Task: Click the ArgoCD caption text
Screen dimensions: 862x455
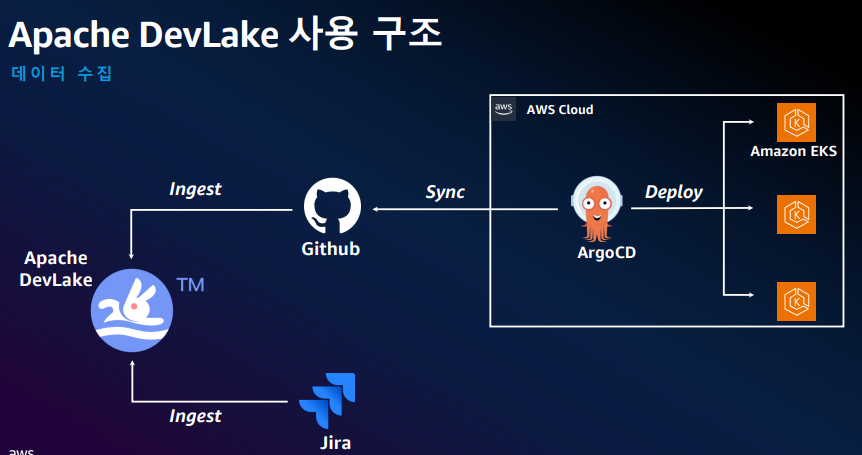Action: 606,253
